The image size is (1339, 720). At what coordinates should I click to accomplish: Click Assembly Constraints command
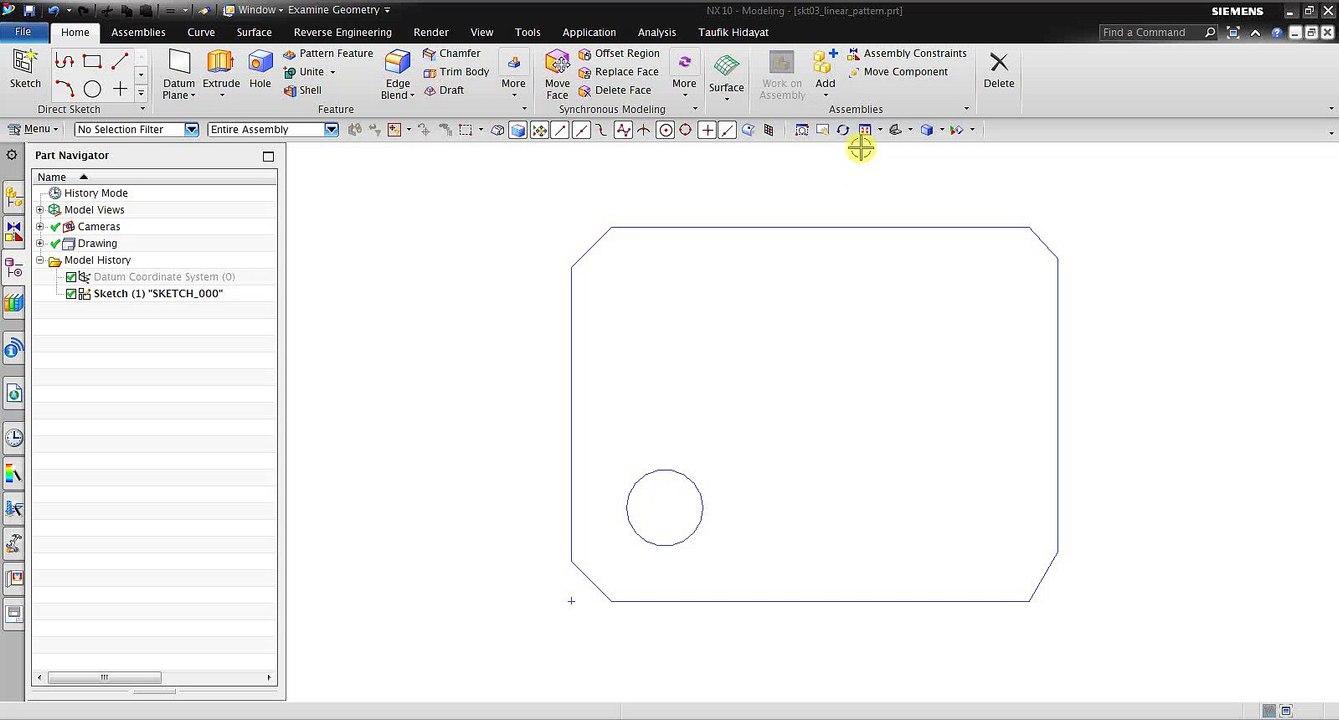click(907, 54)
